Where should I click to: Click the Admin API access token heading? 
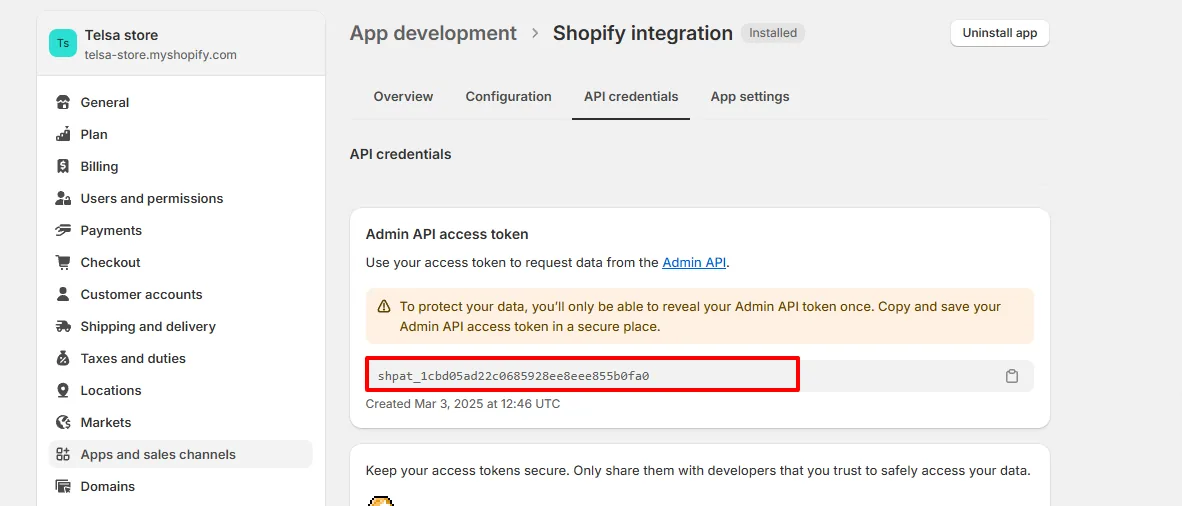coord(447,235)
